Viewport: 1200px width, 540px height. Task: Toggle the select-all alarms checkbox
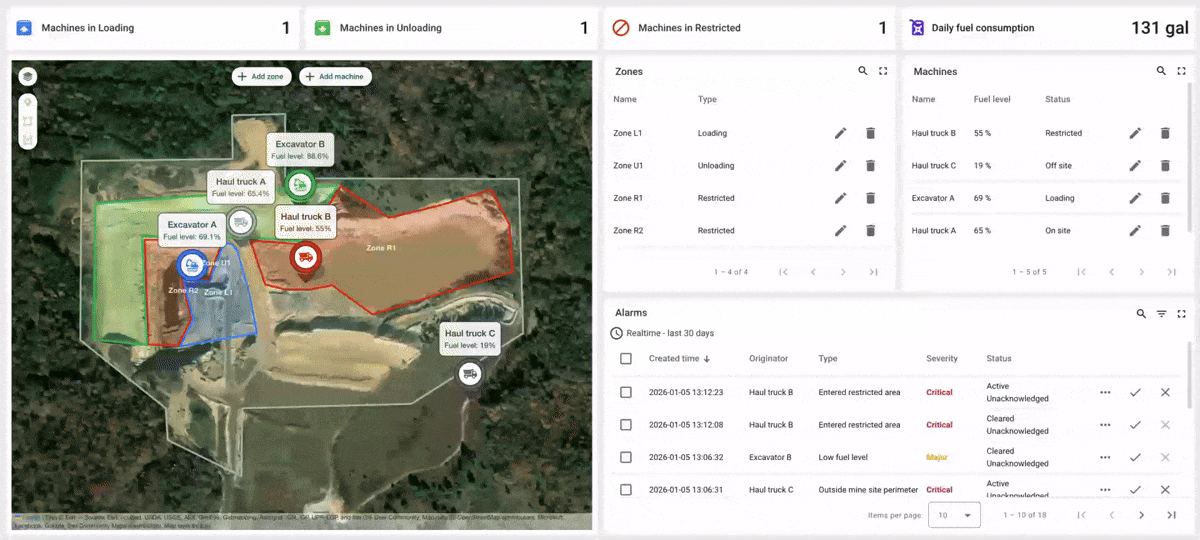(626, 358)
